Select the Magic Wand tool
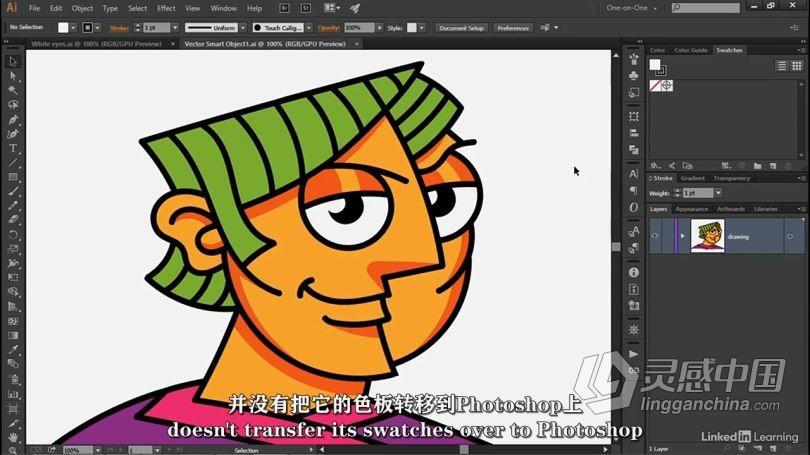 coord(13,90)
